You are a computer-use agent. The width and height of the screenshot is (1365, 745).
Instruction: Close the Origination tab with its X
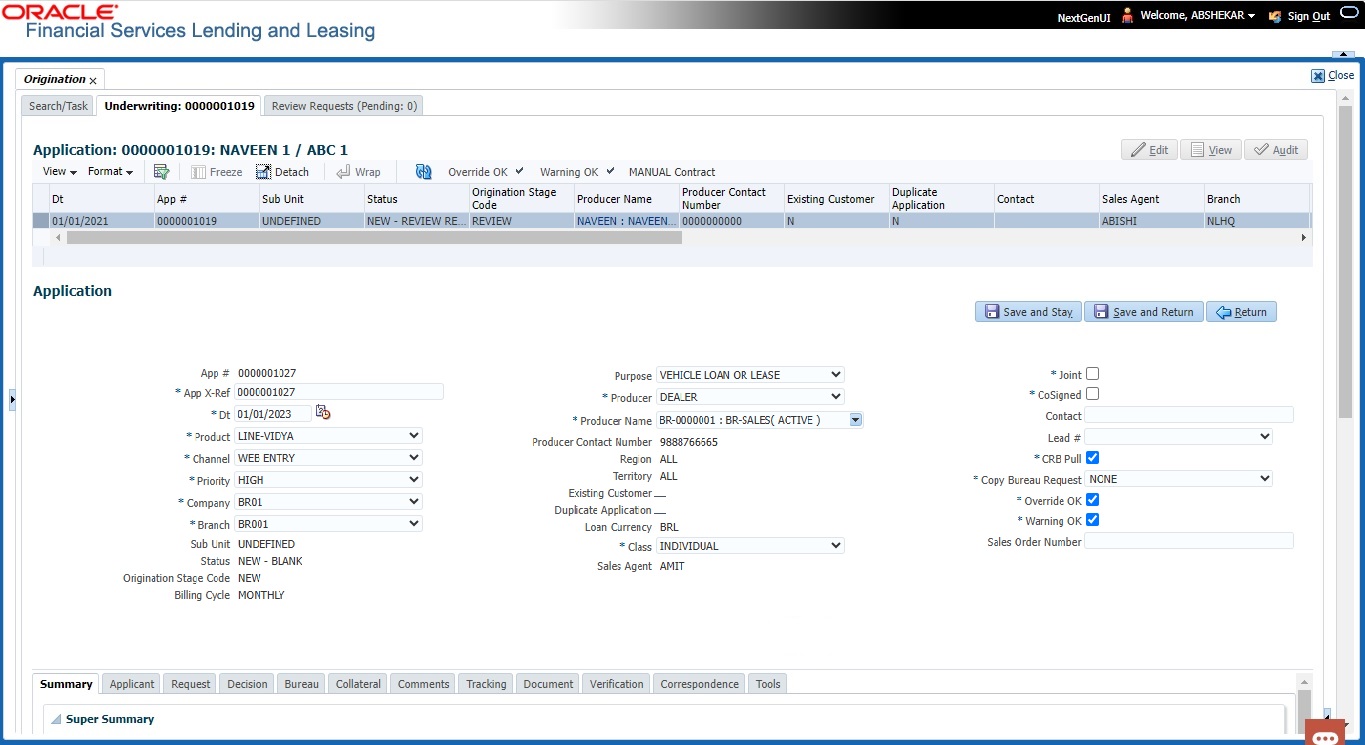pyautogui.click(x=93, y=80)
